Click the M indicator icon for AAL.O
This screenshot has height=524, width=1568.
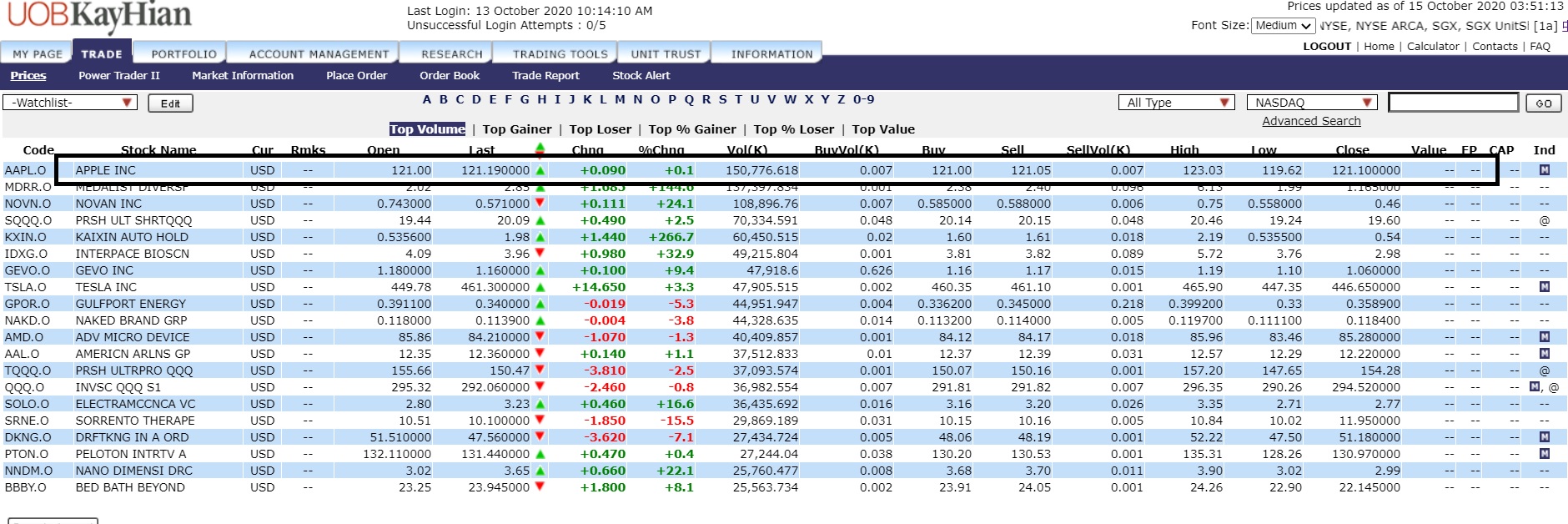[x=1544, y=354]
